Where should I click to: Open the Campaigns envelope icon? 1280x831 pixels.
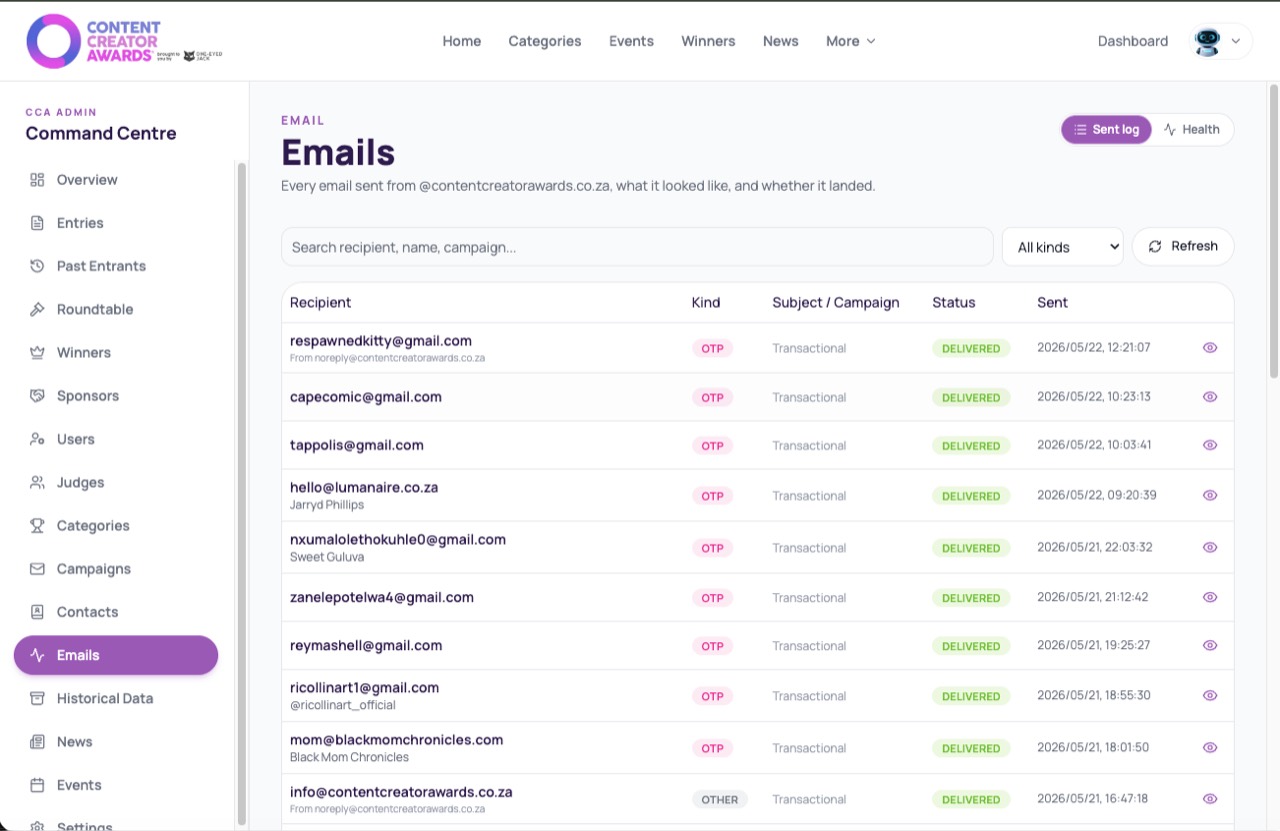click(x=37, y=569)
